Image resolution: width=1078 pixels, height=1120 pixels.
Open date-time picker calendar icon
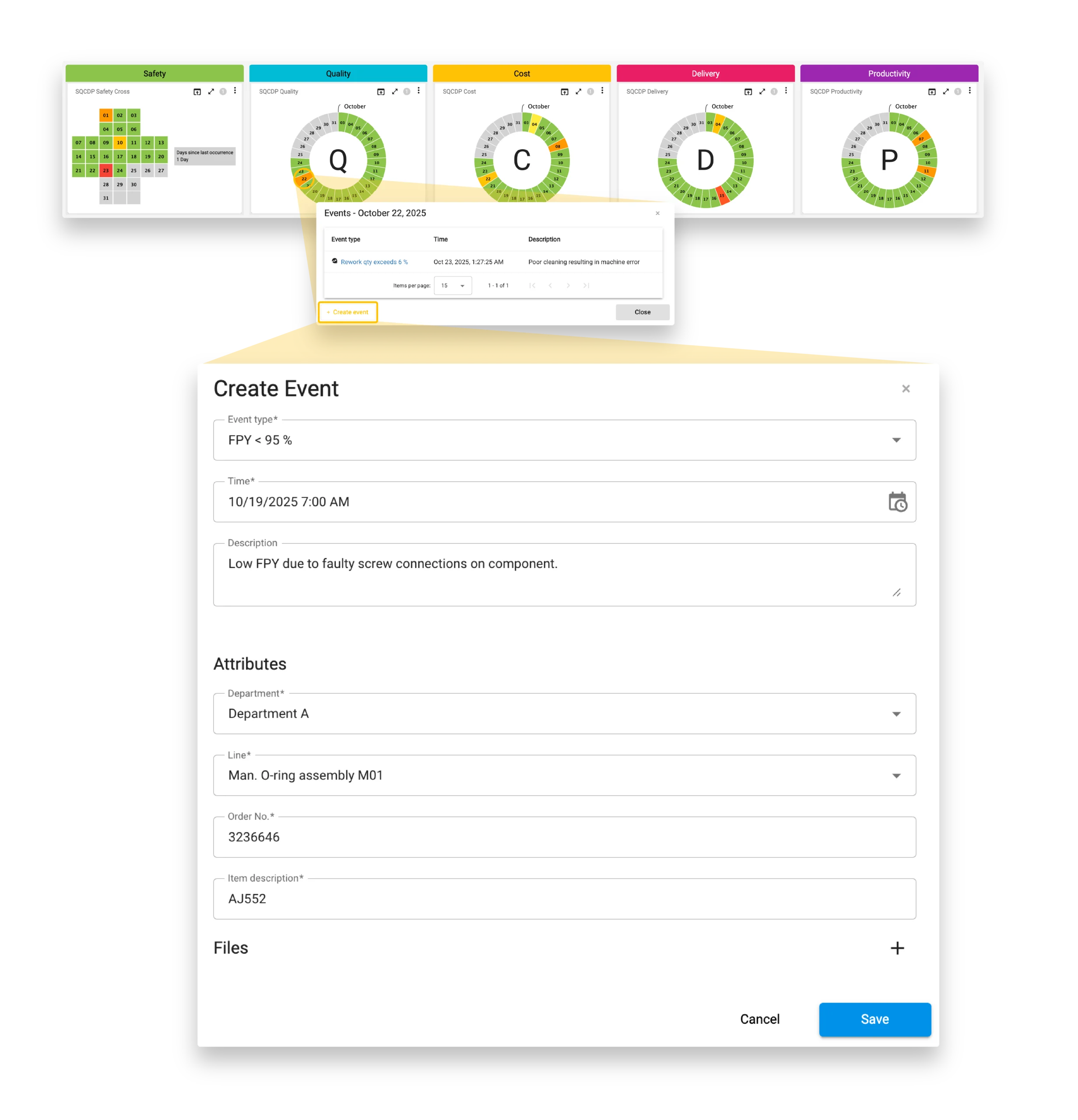click(897, 502)
